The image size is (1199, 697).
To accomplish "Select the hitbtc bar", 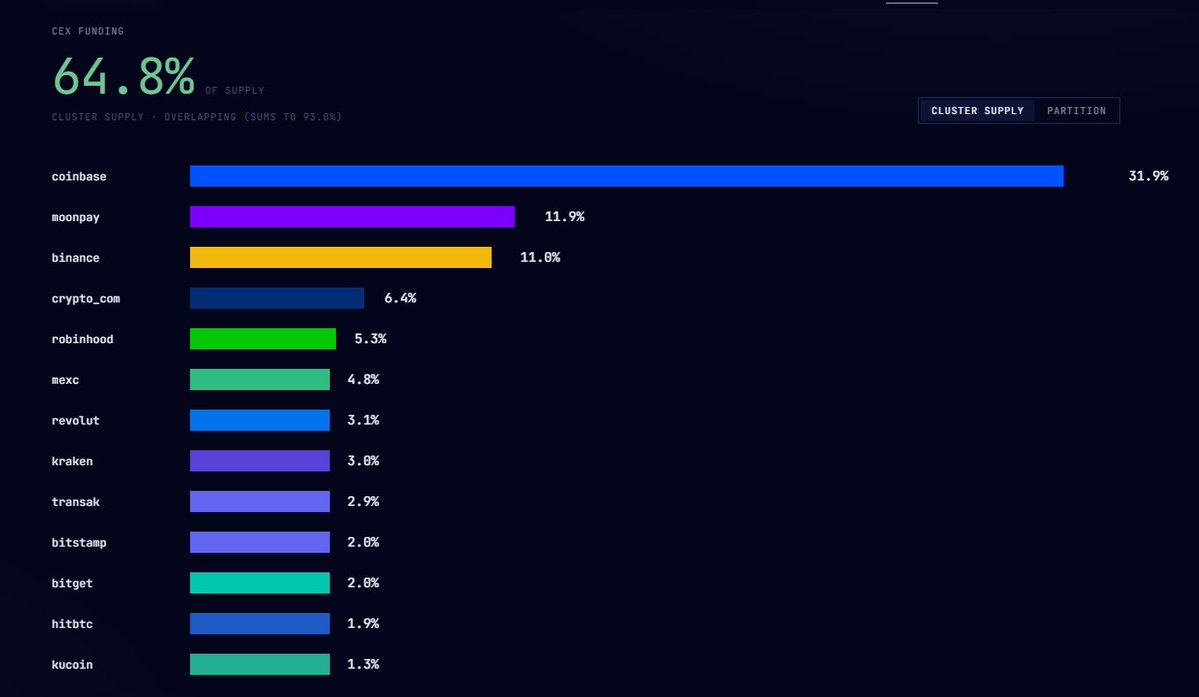I will (259, 623).
